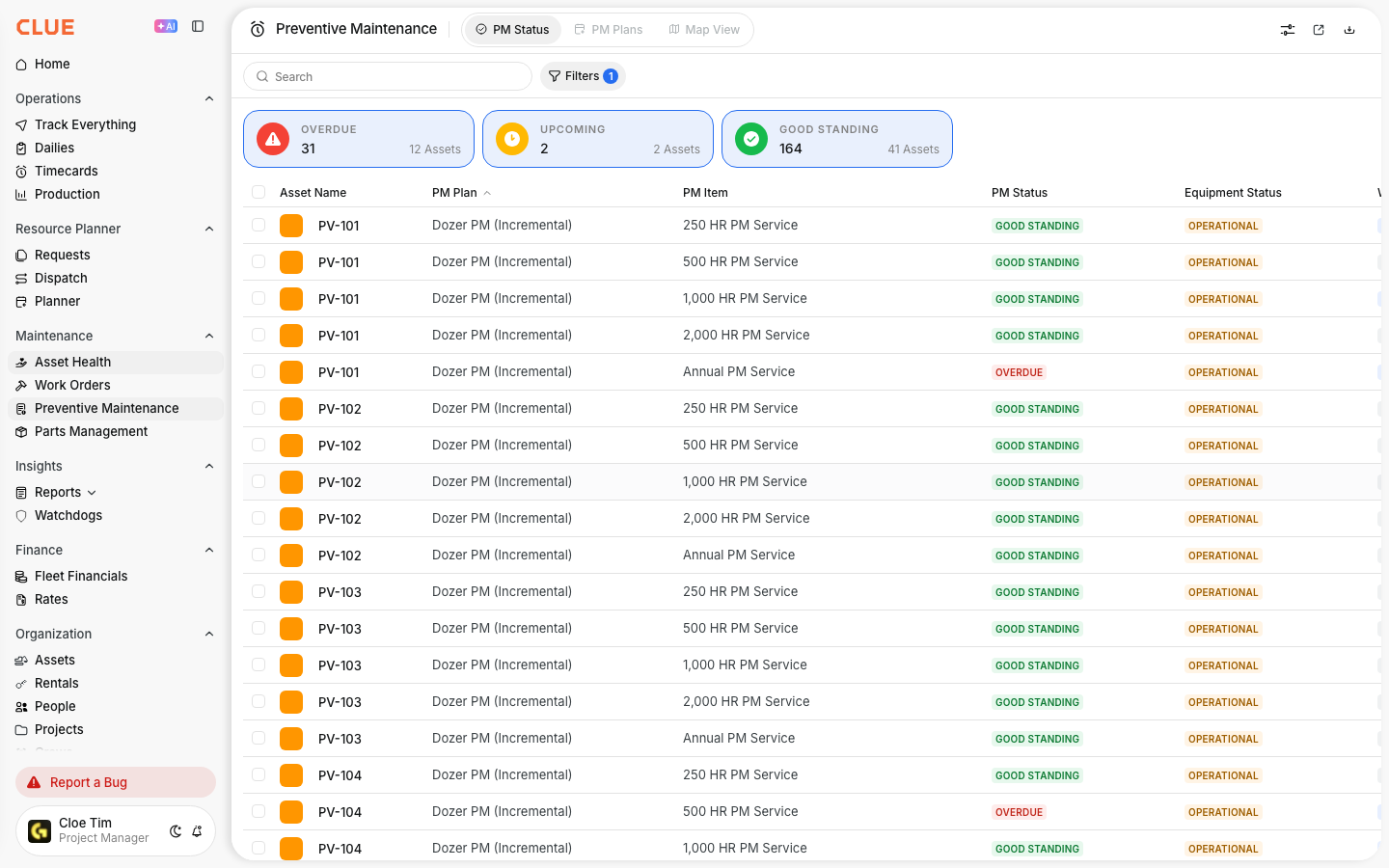
Task: Check the PV-102 500 HR PM Service row
Action: [259, 445]
